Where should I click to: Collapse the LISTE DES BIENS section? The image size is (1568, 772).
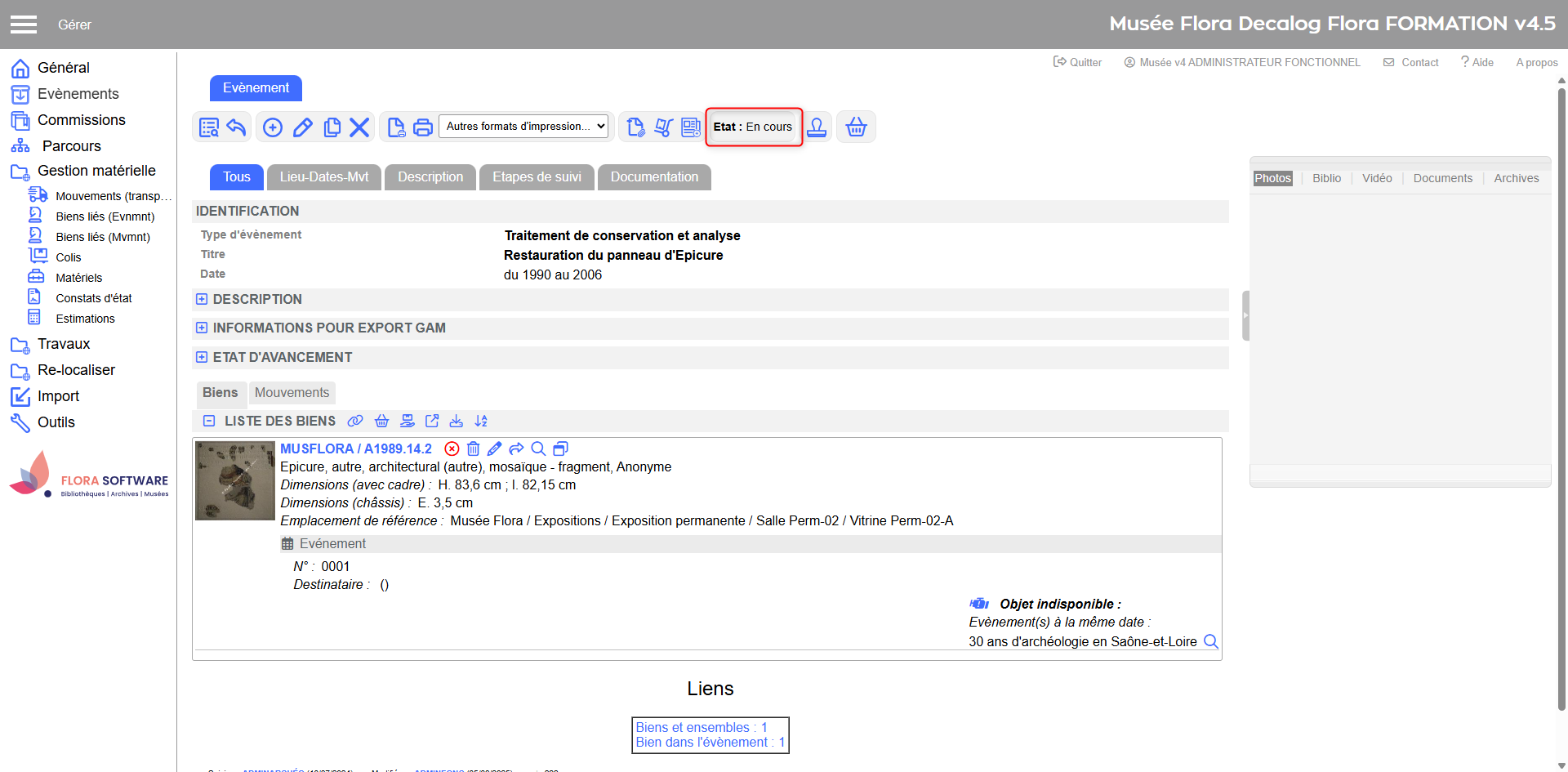[x=209, y=422]
